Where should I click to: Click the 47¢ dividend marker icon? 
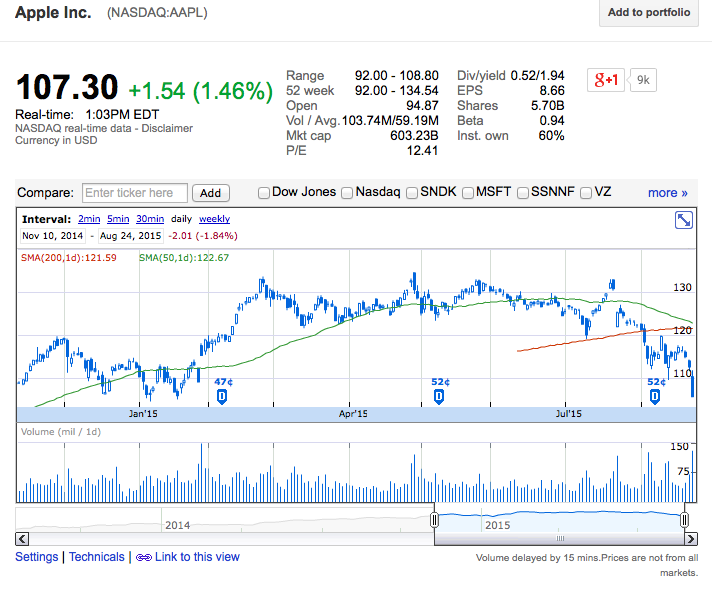click(222, 397)
